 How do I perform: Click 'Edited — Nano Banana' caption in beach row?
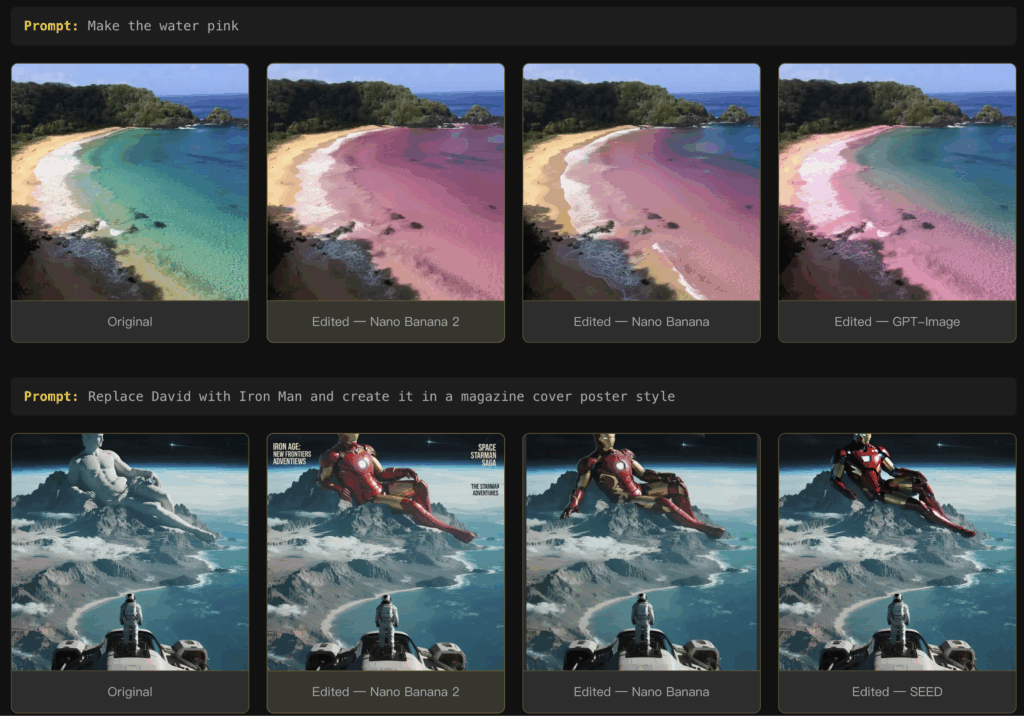pos(641,322)
